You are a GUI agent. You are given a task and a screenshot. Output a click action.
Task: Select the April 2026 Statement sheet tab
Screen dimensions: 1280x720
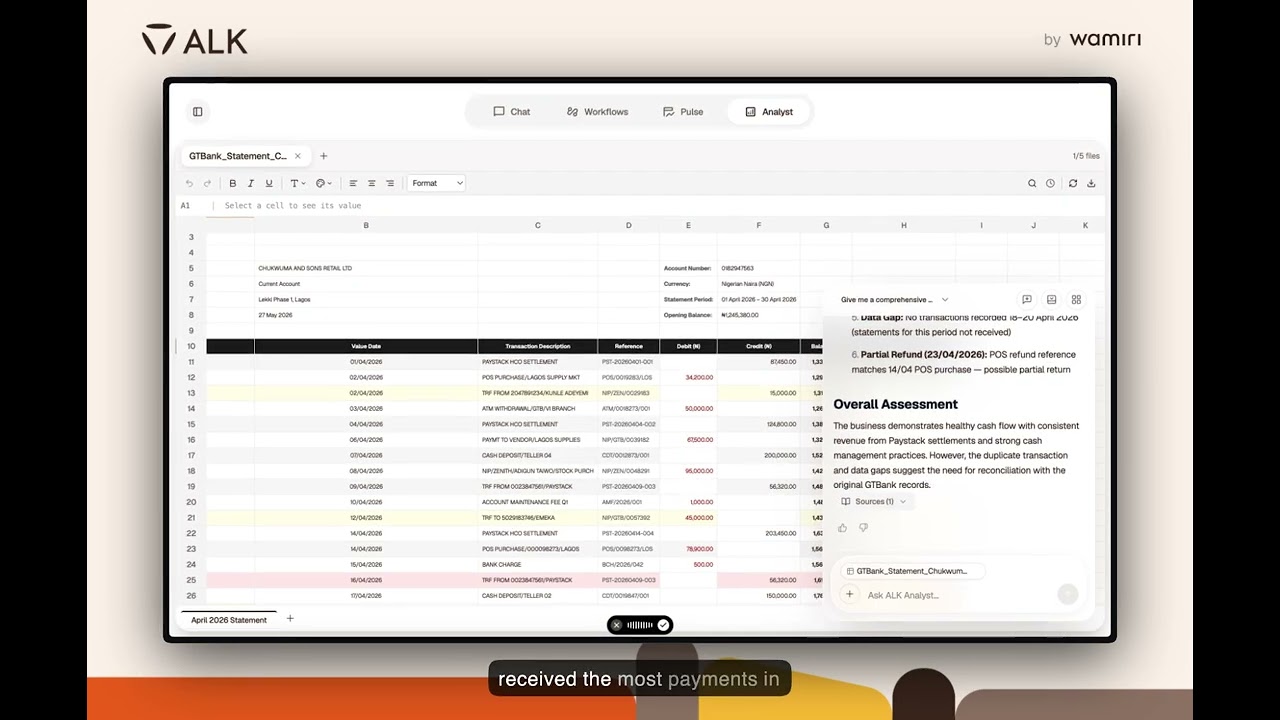tap(229, 620)
